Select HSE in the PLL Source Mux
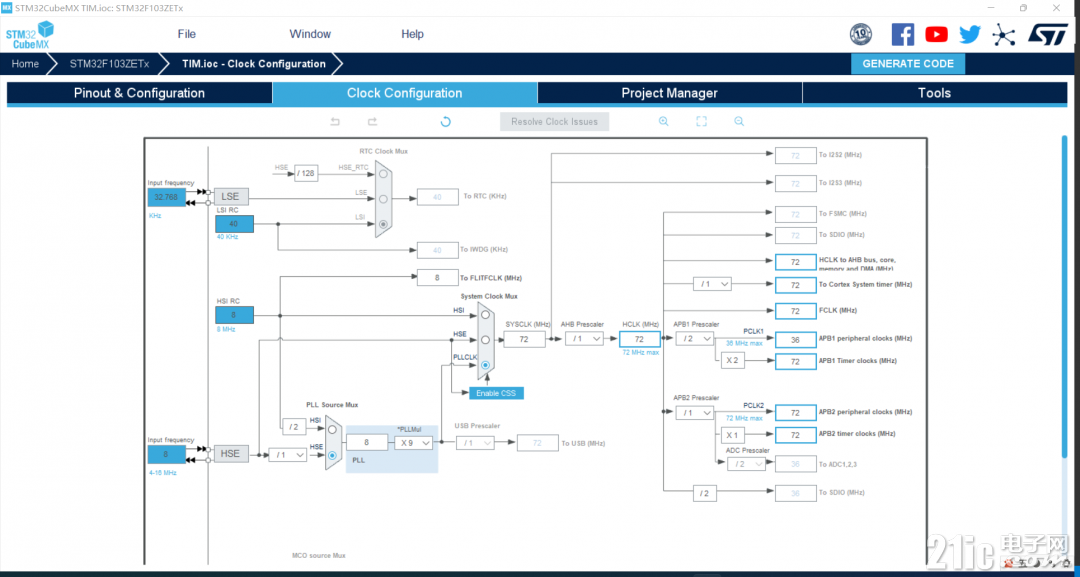This screenshot has width=1080, height=577. (x=332, y=455)
